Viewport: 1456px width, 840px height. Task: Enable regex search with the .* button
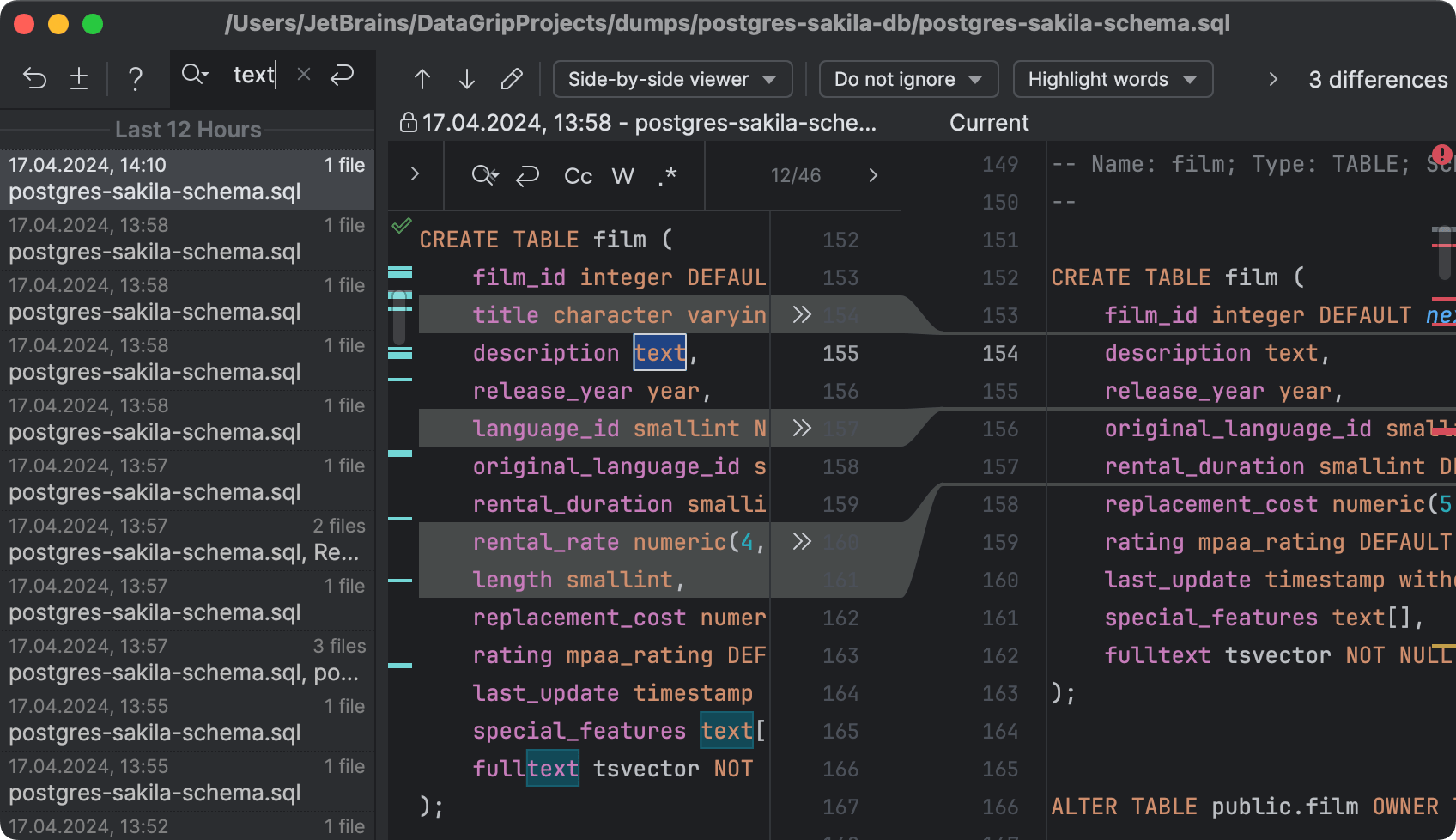[x=666, y=175]
